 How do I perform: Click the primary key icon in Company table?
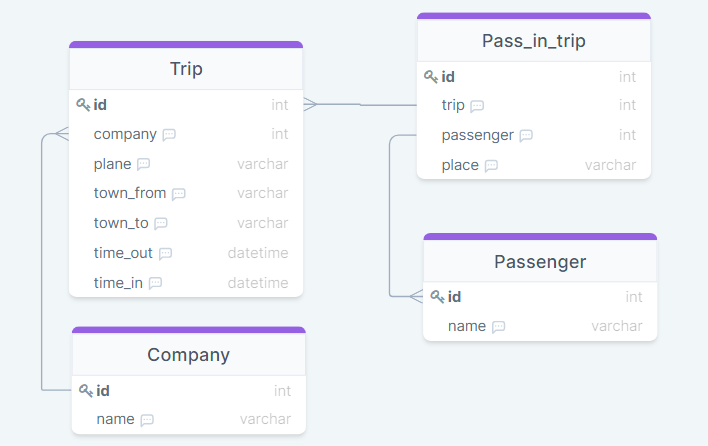pos(85,391)
